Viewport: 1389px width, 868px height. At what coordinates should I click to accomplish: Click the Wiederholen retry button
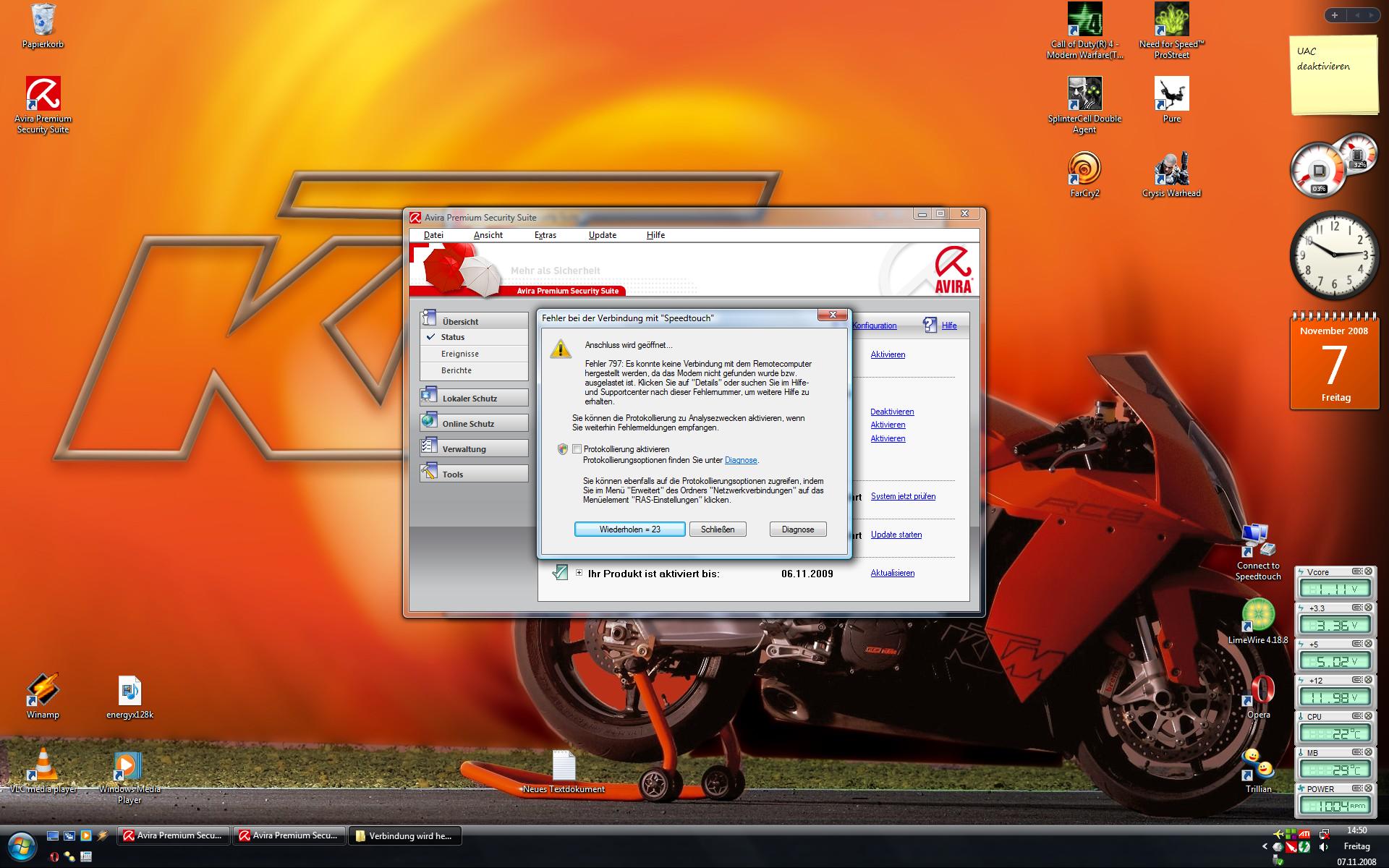click(629, 529)
